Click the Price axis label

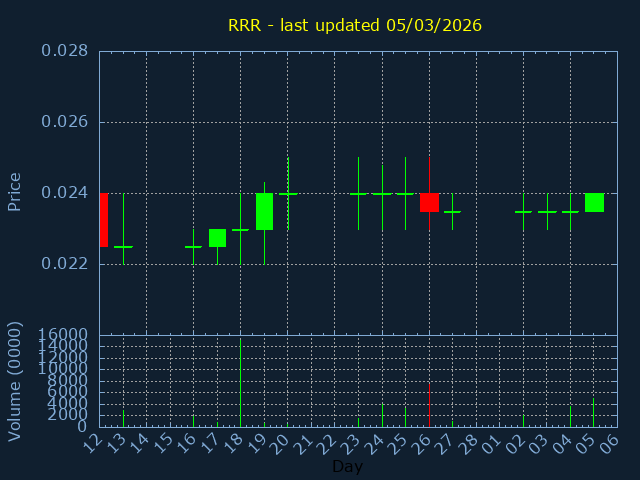(x=15, y=191)
